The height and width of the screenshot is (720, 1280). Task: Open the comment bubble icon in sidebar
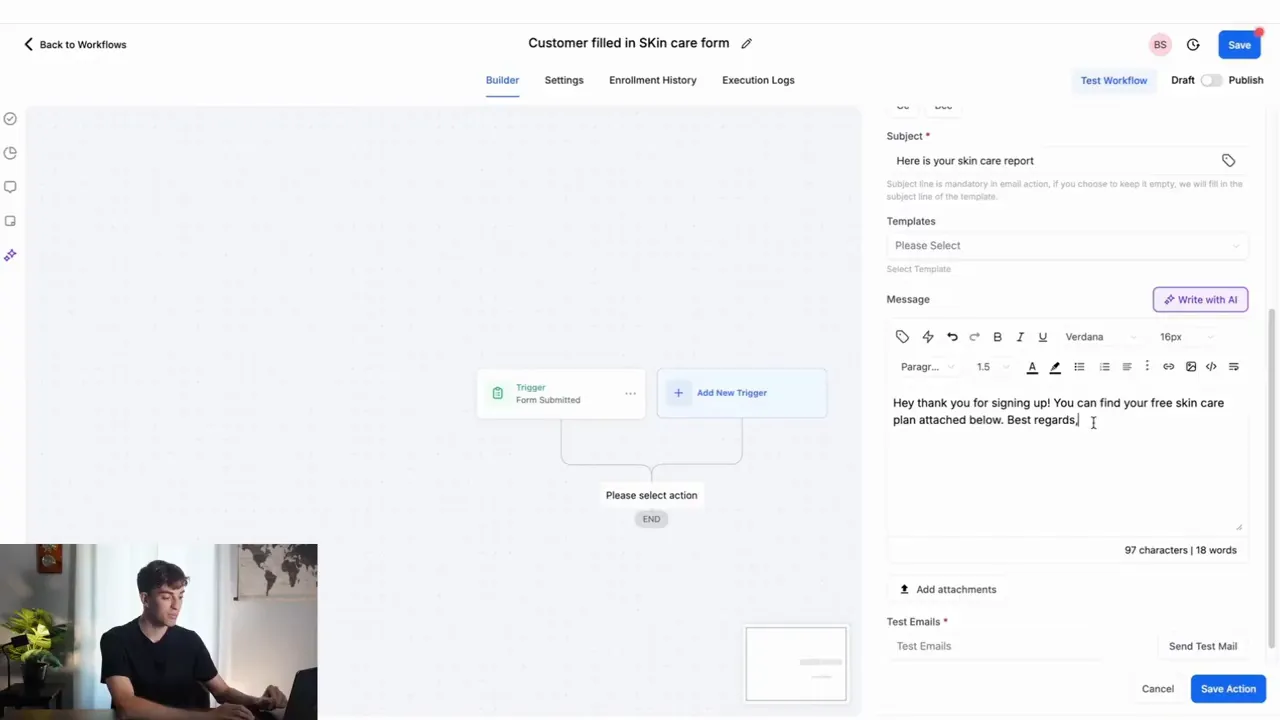coord(10,187)
